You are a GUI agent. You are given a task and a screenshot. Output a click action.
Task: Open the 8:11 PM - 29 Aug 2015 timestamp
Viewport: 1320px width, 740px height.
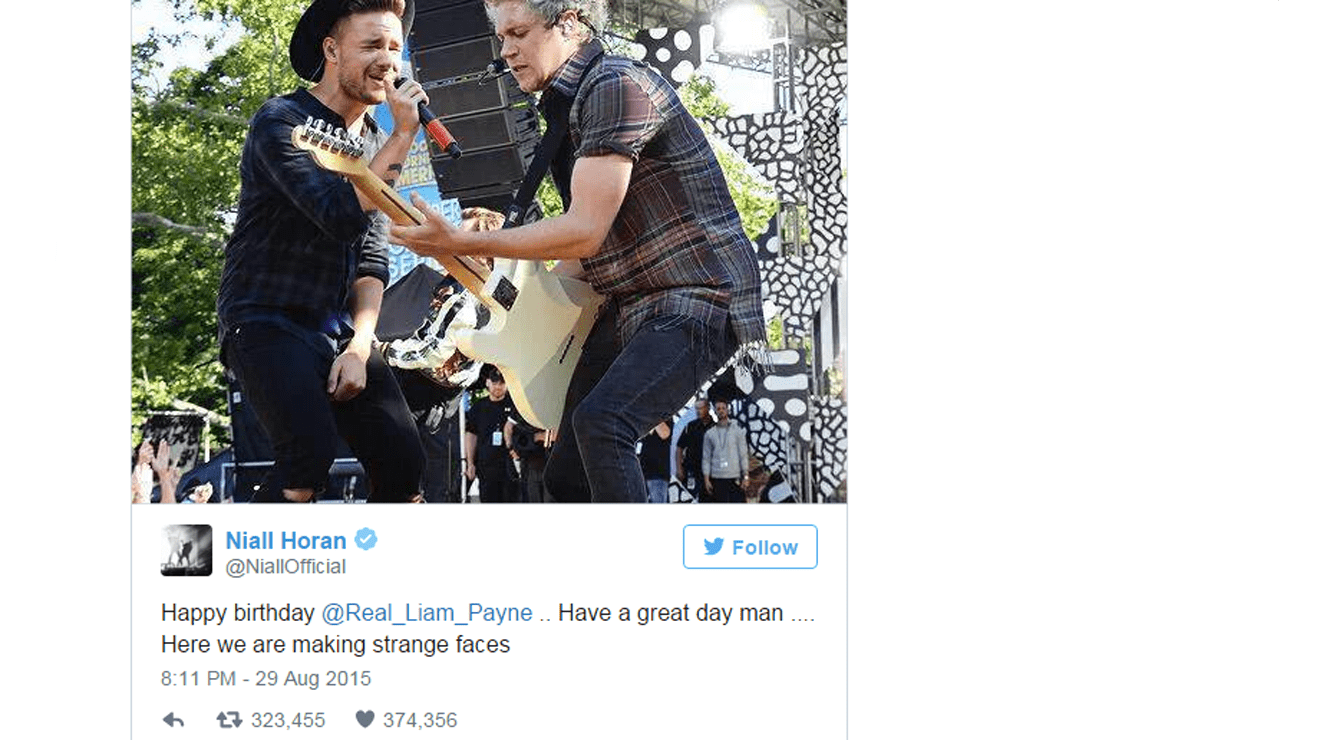[266, 678]
